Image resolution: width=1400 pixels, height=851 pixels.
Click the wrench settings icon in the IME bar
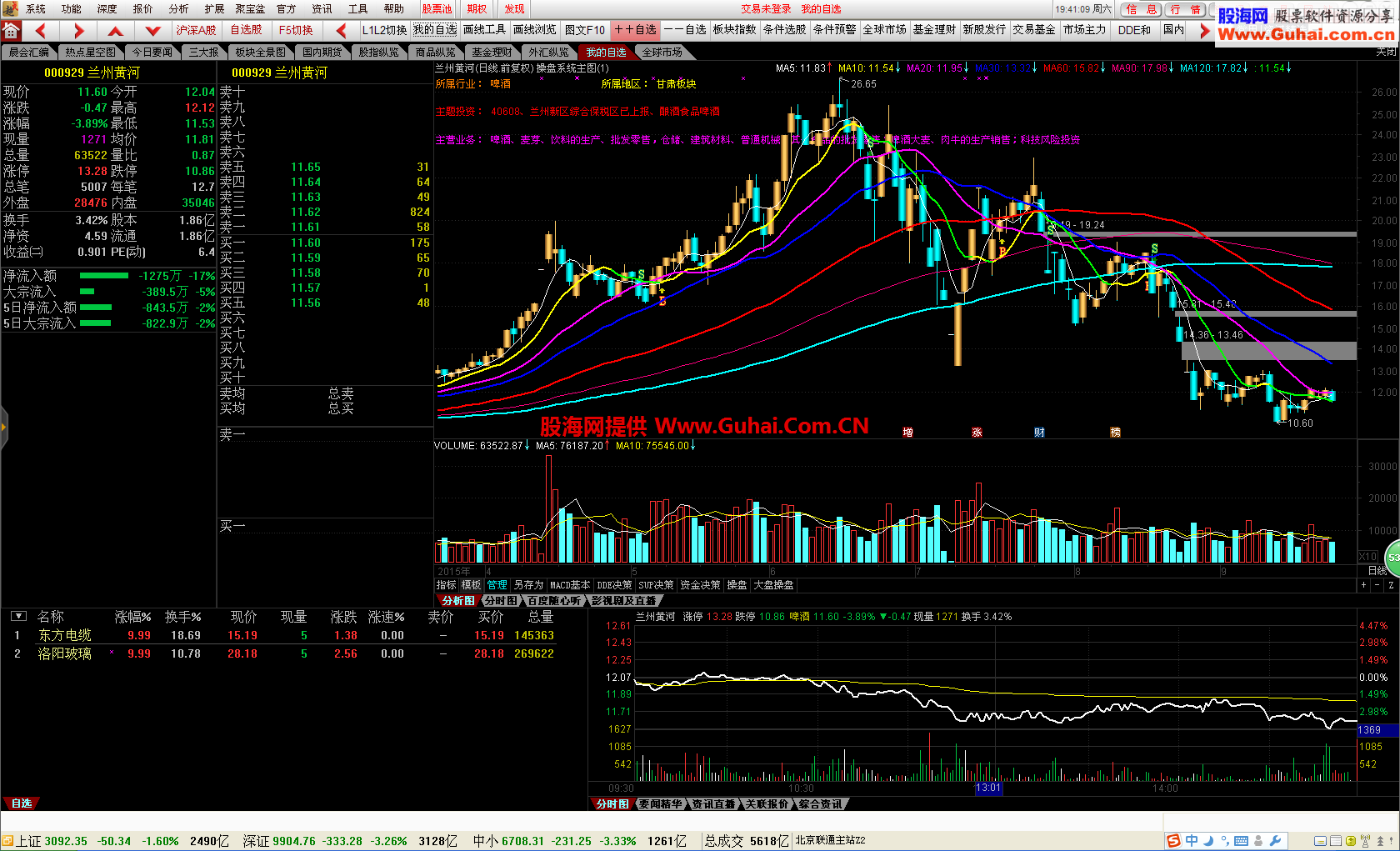pyautogui.click(x=1275, y=841)
